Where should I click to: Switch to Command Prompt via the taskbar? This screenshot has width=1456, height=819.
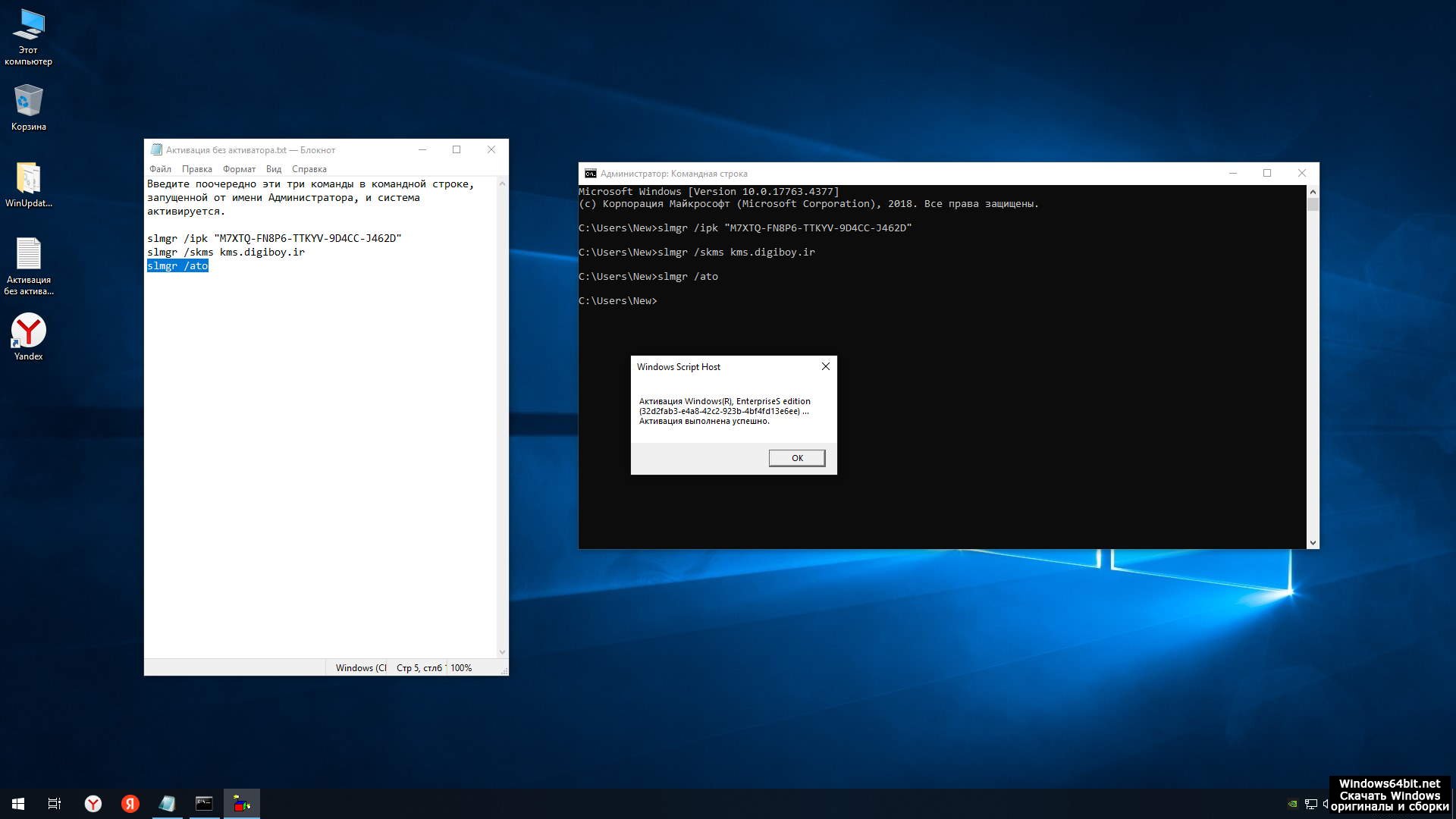(x=204, y=803)
